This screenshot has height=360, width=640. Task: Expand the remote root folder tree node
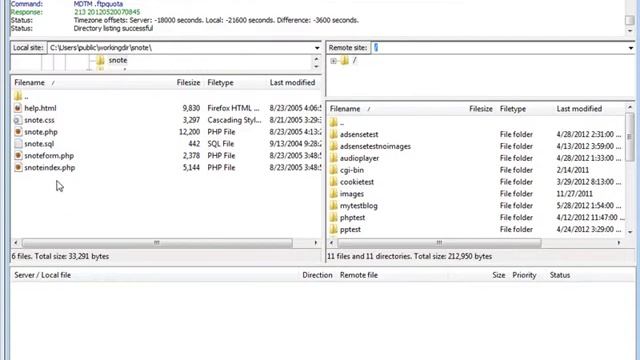point(333,61)
